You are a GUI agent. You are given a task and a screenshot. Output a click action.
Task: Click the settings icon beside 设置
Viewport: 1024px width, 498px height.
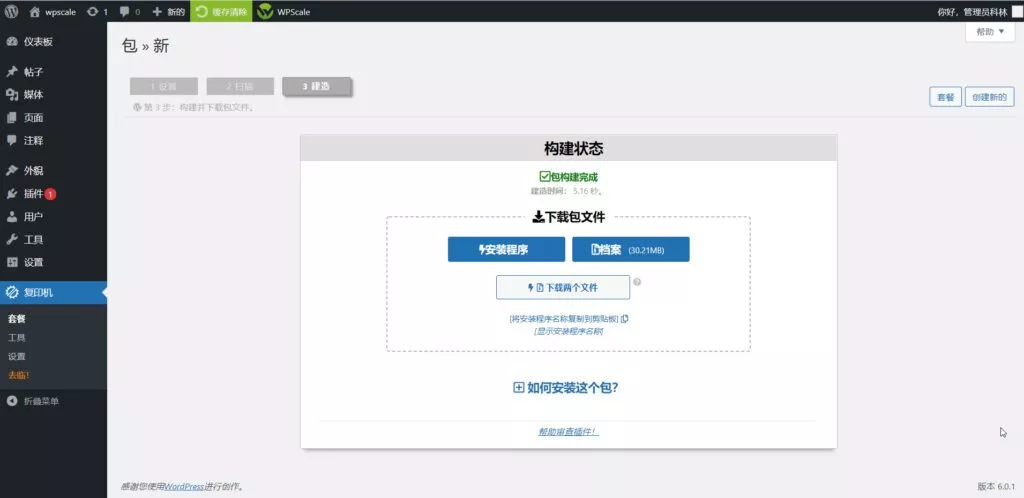tap(12, 262)
